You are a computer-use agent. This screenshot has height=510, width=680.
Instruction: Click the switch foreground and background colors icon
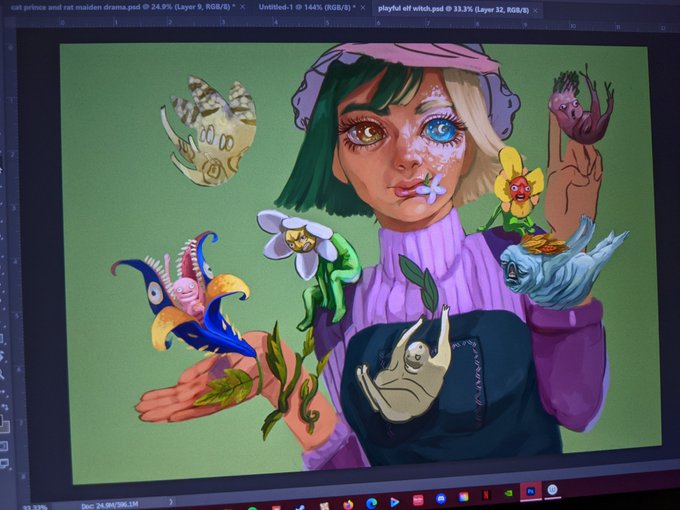click(5, 407)
